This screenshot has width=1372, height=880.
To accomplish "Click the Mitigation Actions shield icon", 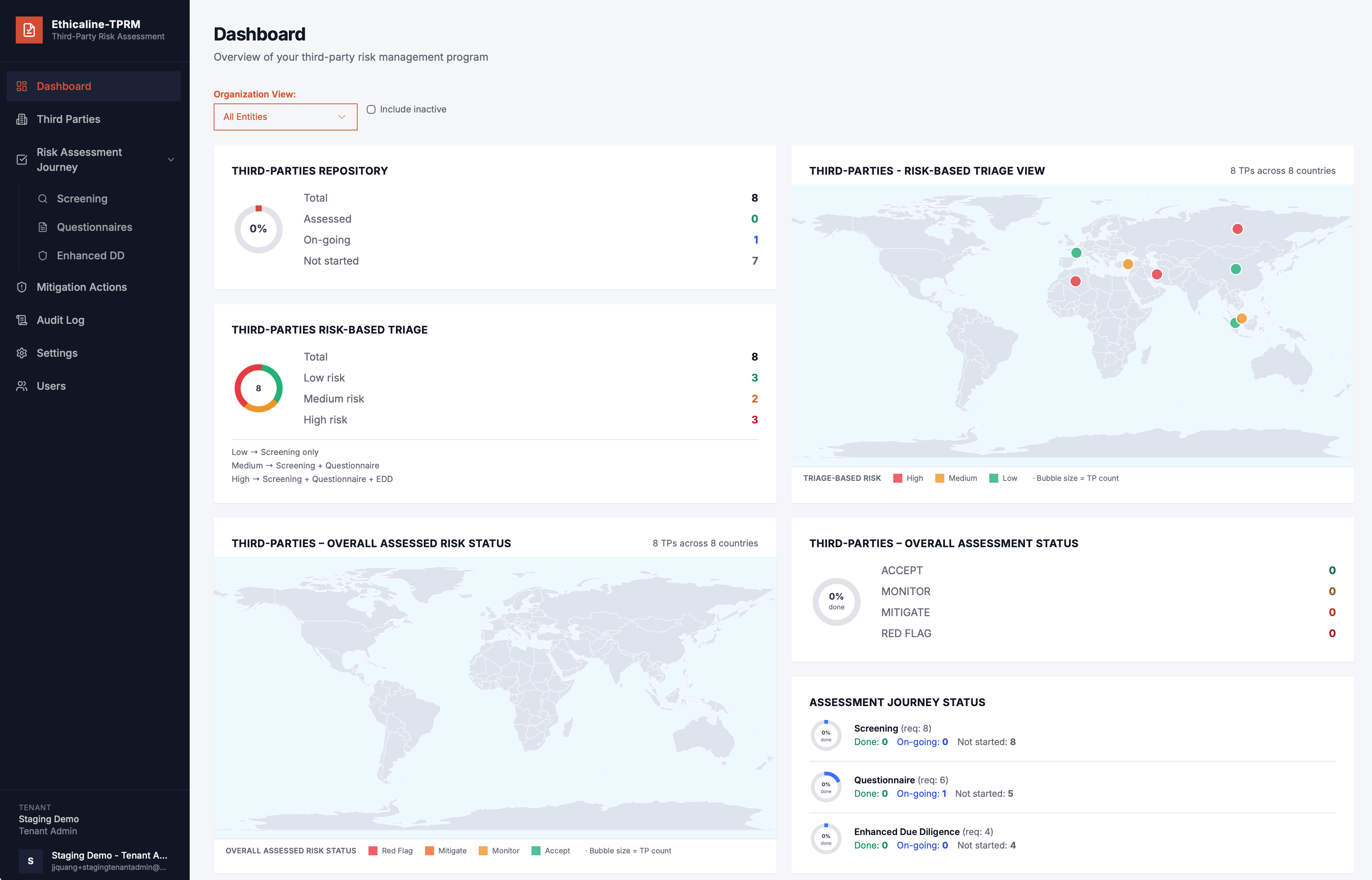I will [x=22, y=287].
